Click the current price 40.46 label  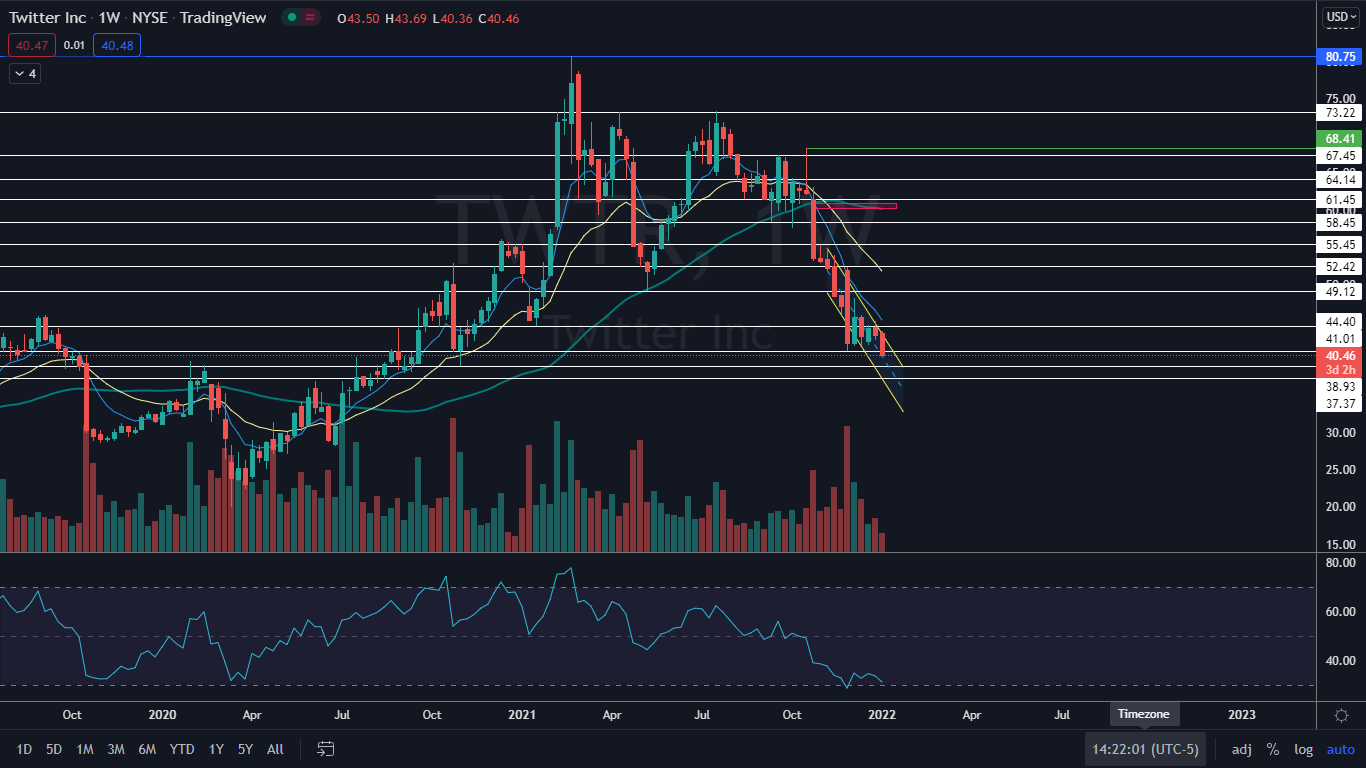(x=1340, y=356)
